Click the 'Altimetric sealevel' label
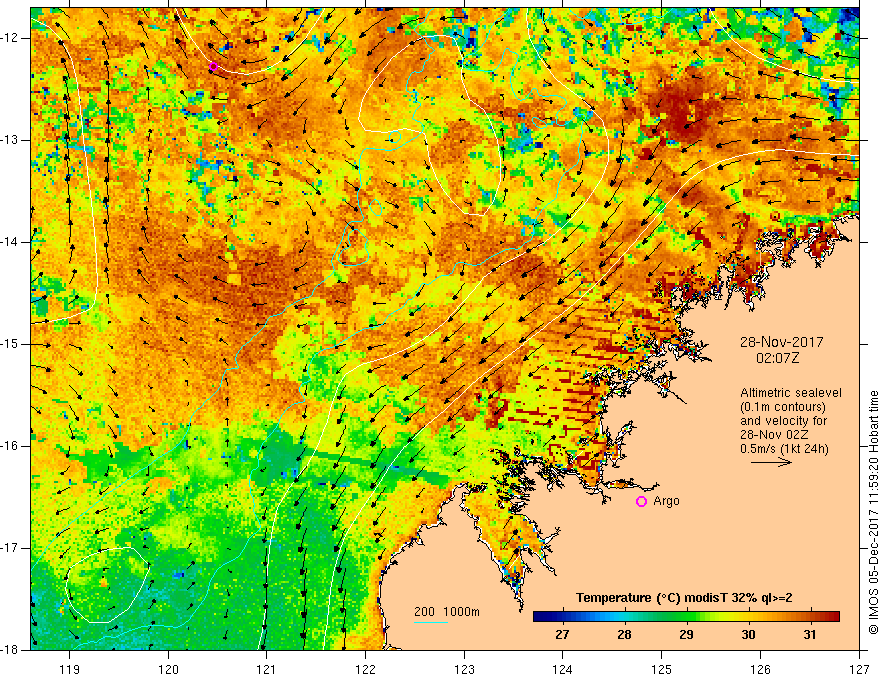 coord(791,393)
